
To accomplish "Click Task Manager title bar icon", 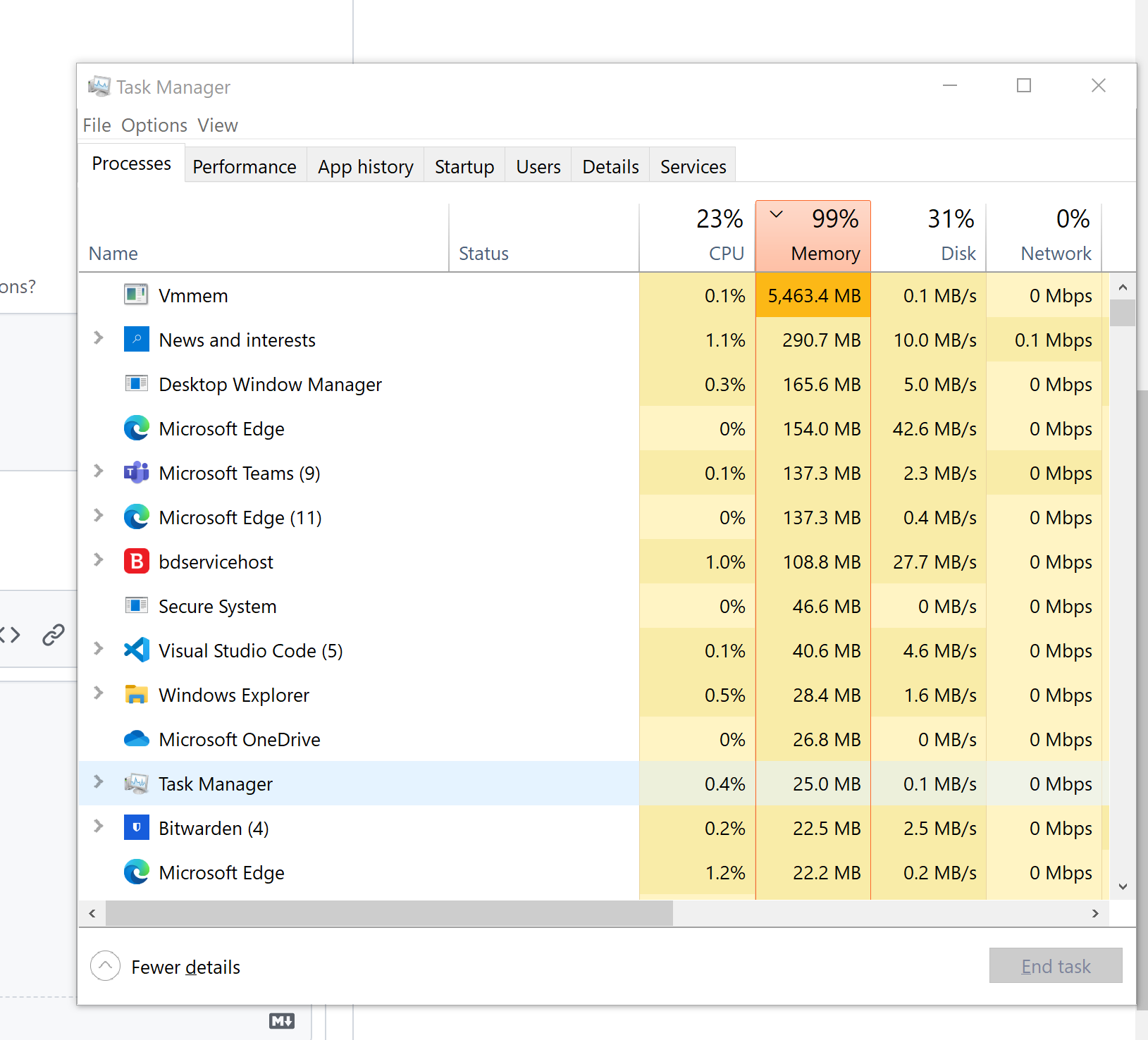I will (99, 86).
